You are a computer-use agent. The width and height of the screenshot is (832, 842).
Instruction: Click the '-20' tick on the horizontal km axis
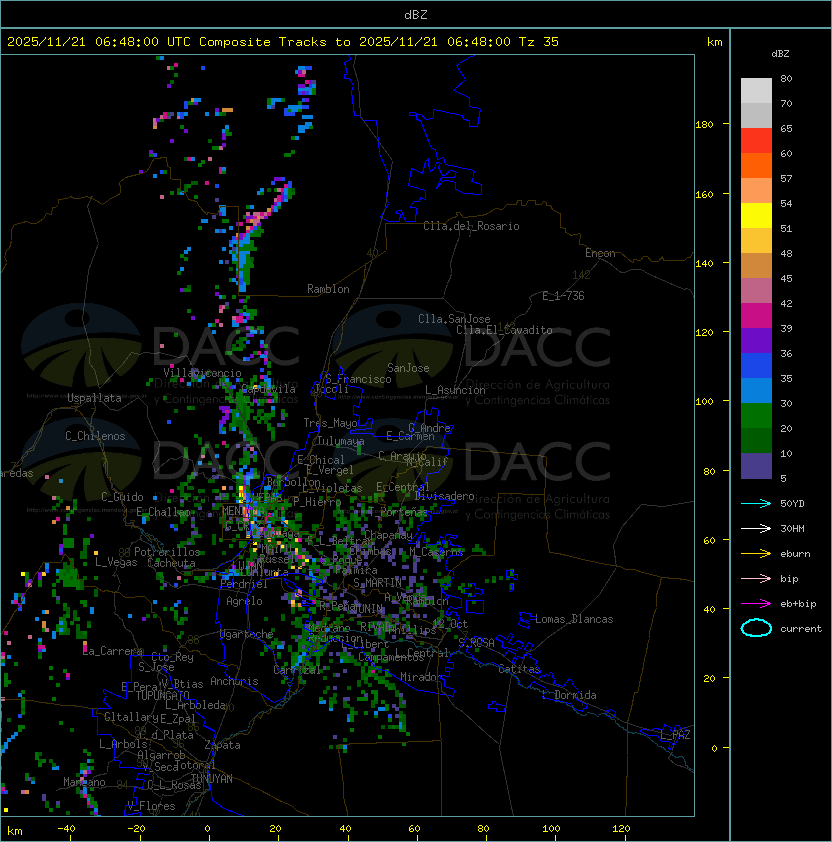click(x=136, y=829)
